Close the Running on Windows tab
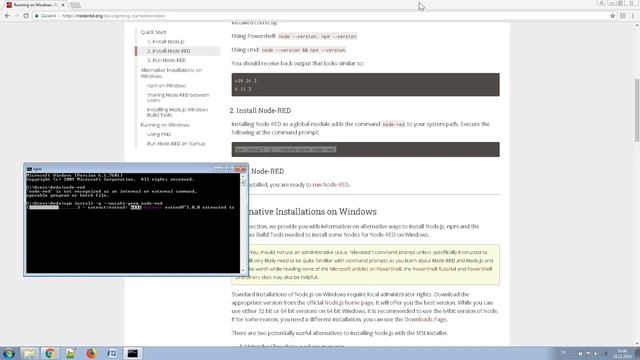This screenshot has width=640, height=360. (63, 5)
